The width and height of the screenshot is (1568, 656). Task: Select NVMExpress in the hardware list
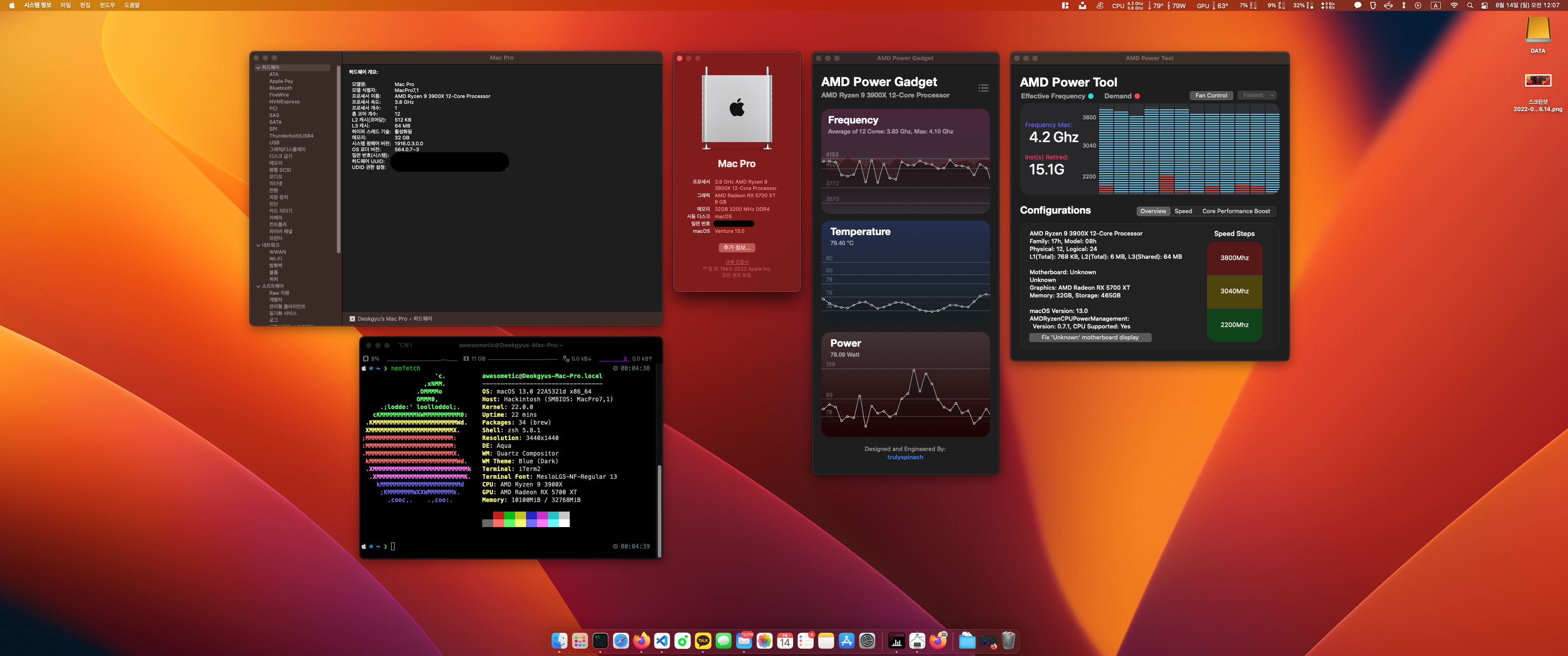pos(284,102)
